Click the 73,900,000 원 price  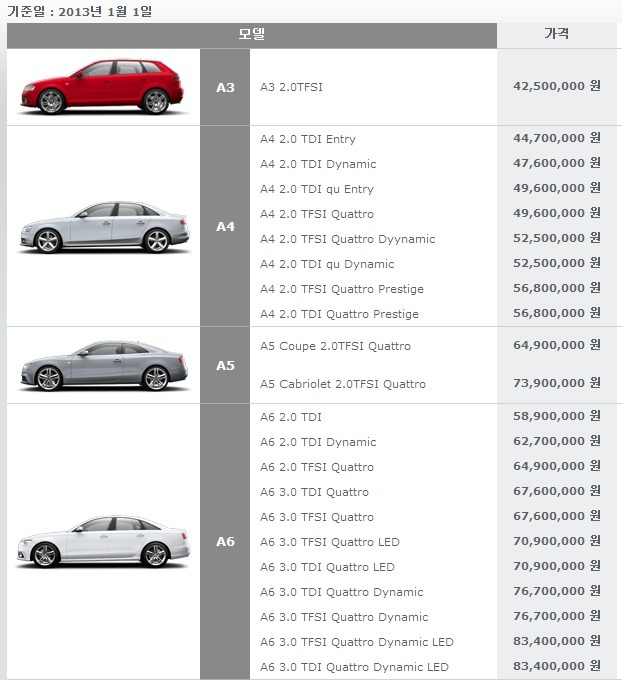click(x=557, y=383)
